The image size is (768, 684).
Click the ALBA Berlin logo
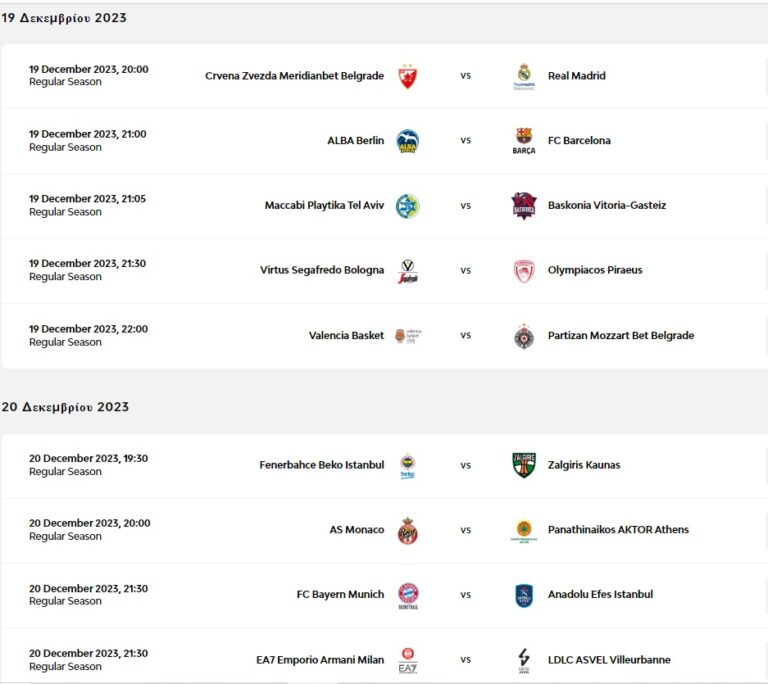(x=407, y=141)
